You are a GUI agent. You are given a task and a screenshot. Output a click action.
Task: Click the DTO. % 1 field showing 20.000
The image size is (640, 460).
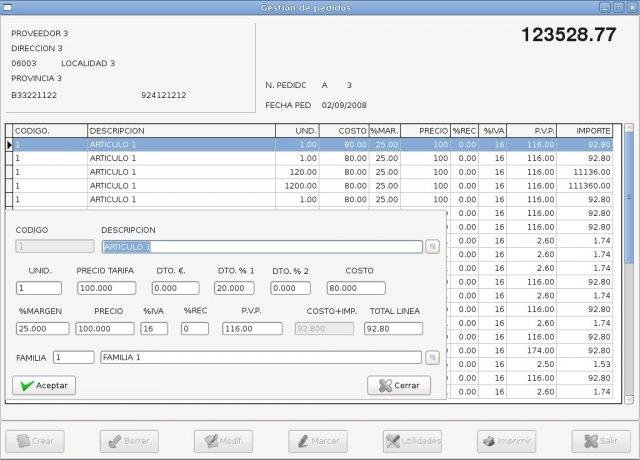pyautogui.click(x=234, y=288)
